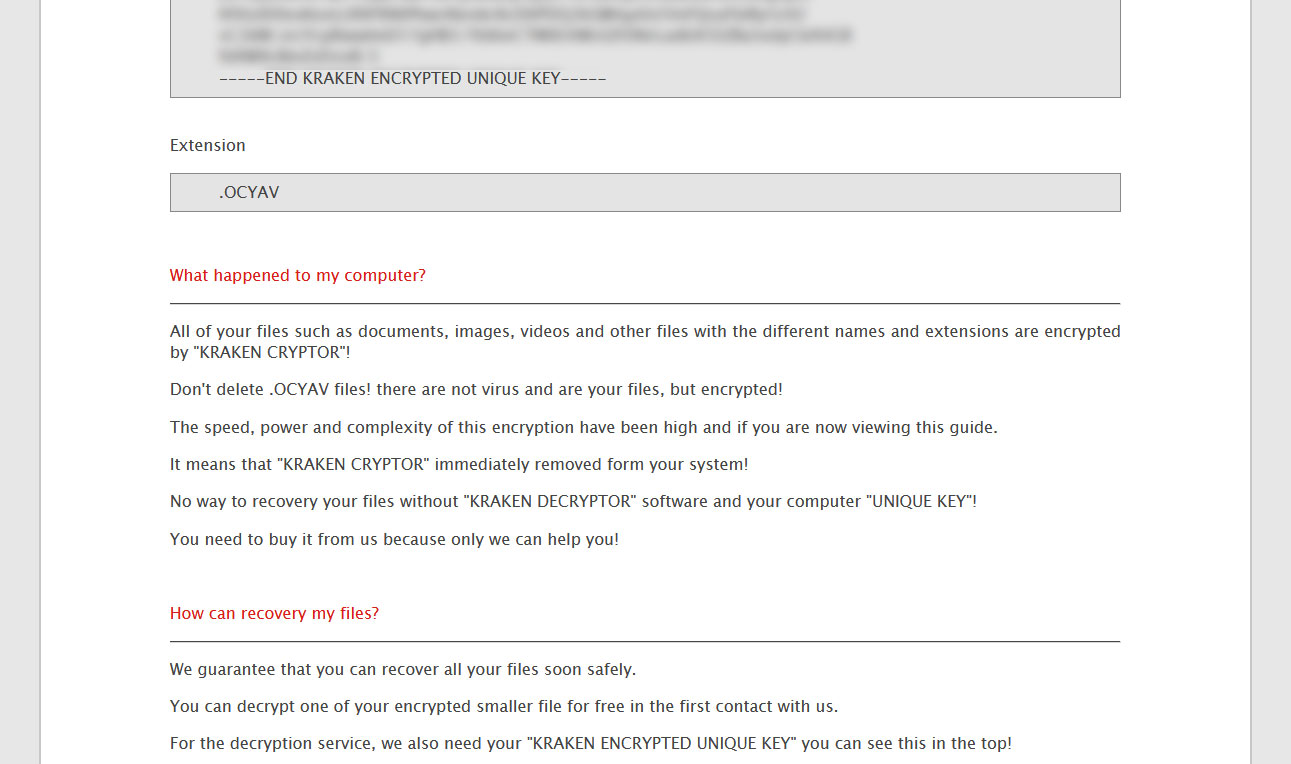Viewport: 1291px width, 764px height.
Task: Click the paragraph starting "All of your files such as"
Action: click(645, 341)
